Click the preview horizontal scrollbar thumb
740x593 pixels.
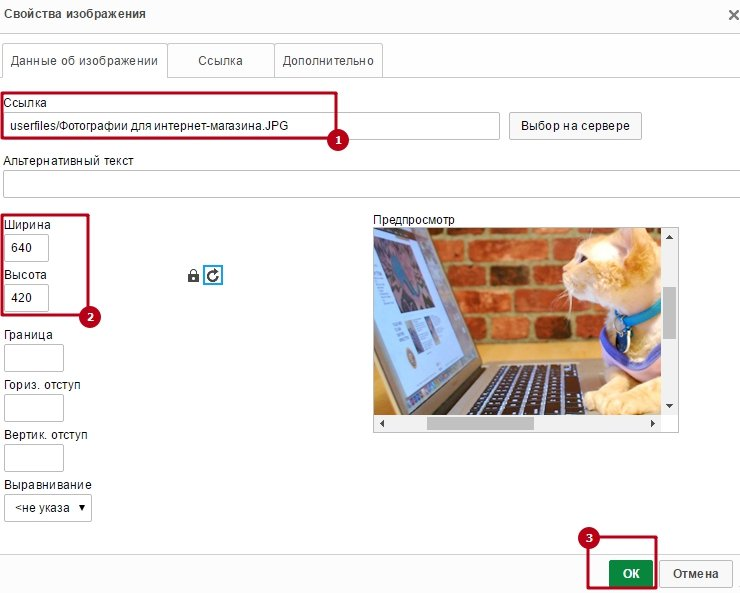point(480,424)
